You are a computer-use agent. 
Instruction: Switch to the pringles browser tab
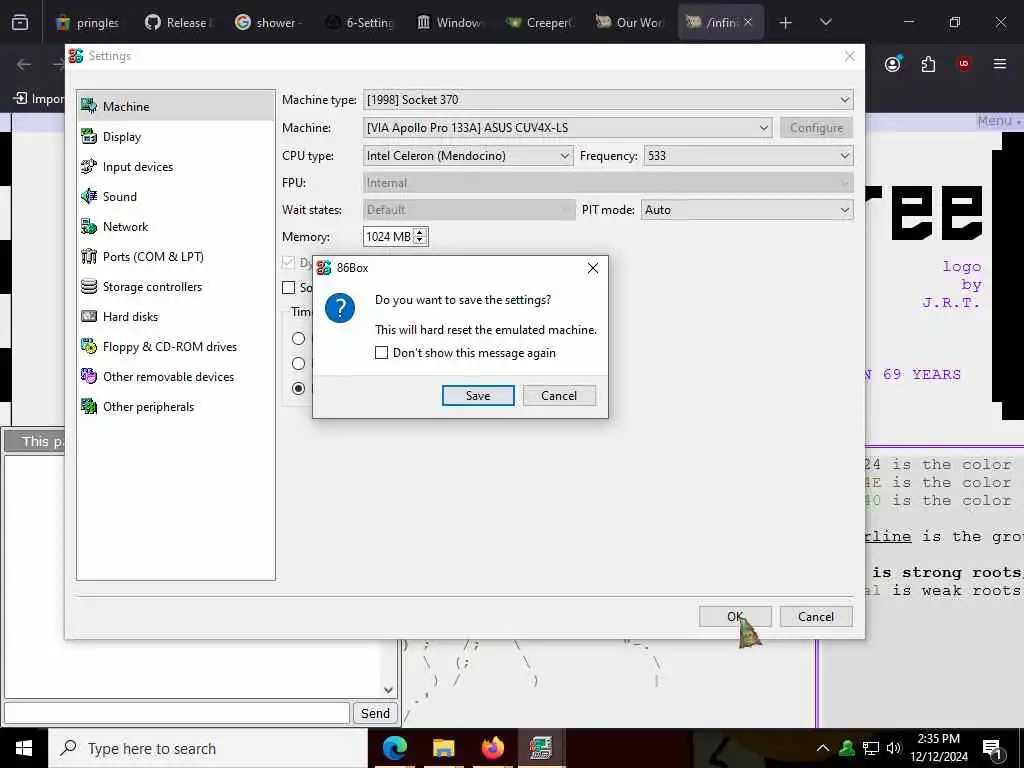pyautogui.click(x=89, y=23)
